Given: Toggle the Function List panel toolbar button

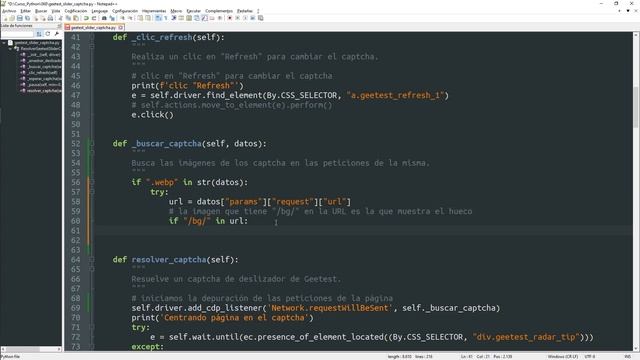Looking at the screenshot, I should coord(204,18).
